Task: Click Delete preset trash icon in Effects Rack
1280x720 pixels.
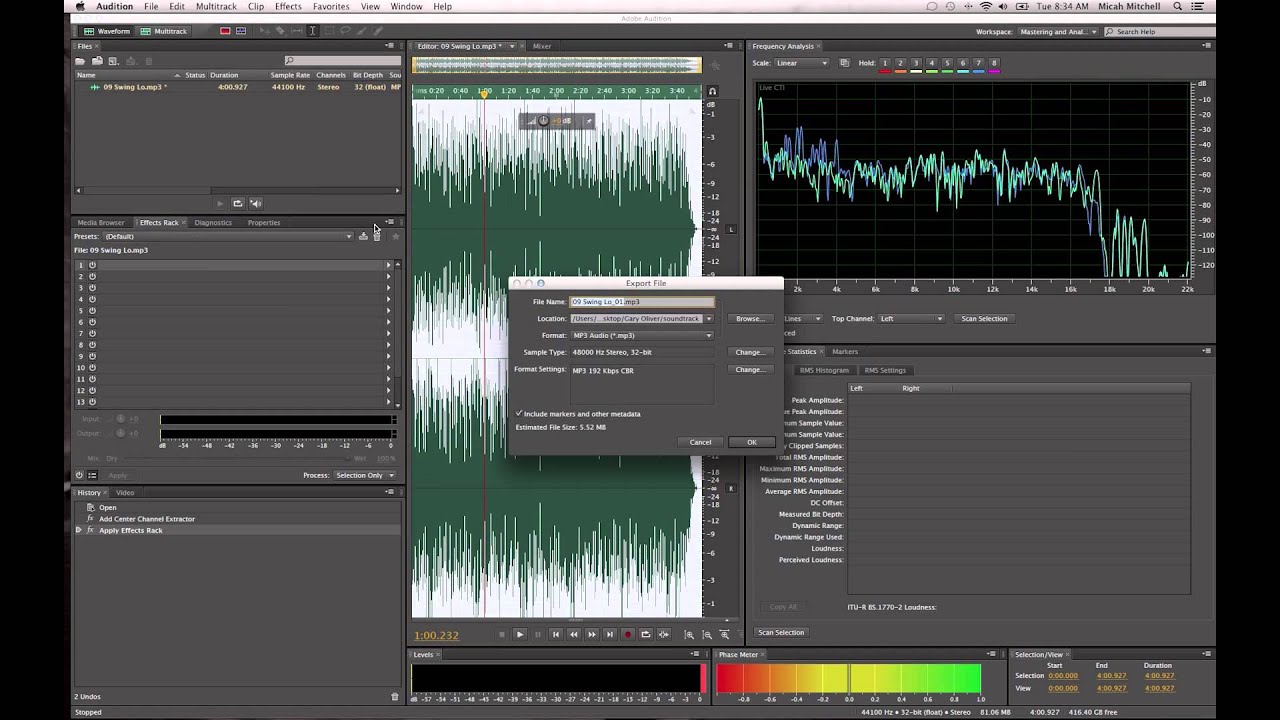Action: [377, 236]
